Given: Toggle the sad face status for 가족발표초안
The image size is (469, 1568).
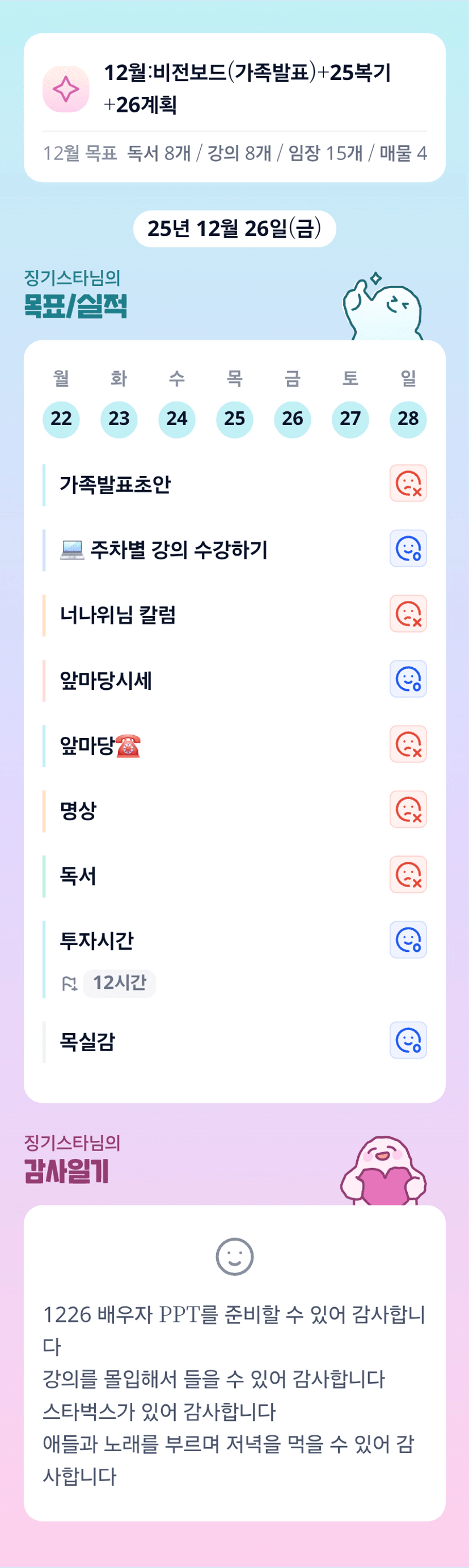Looking at the screenshot, I should [x=408, y=483].
